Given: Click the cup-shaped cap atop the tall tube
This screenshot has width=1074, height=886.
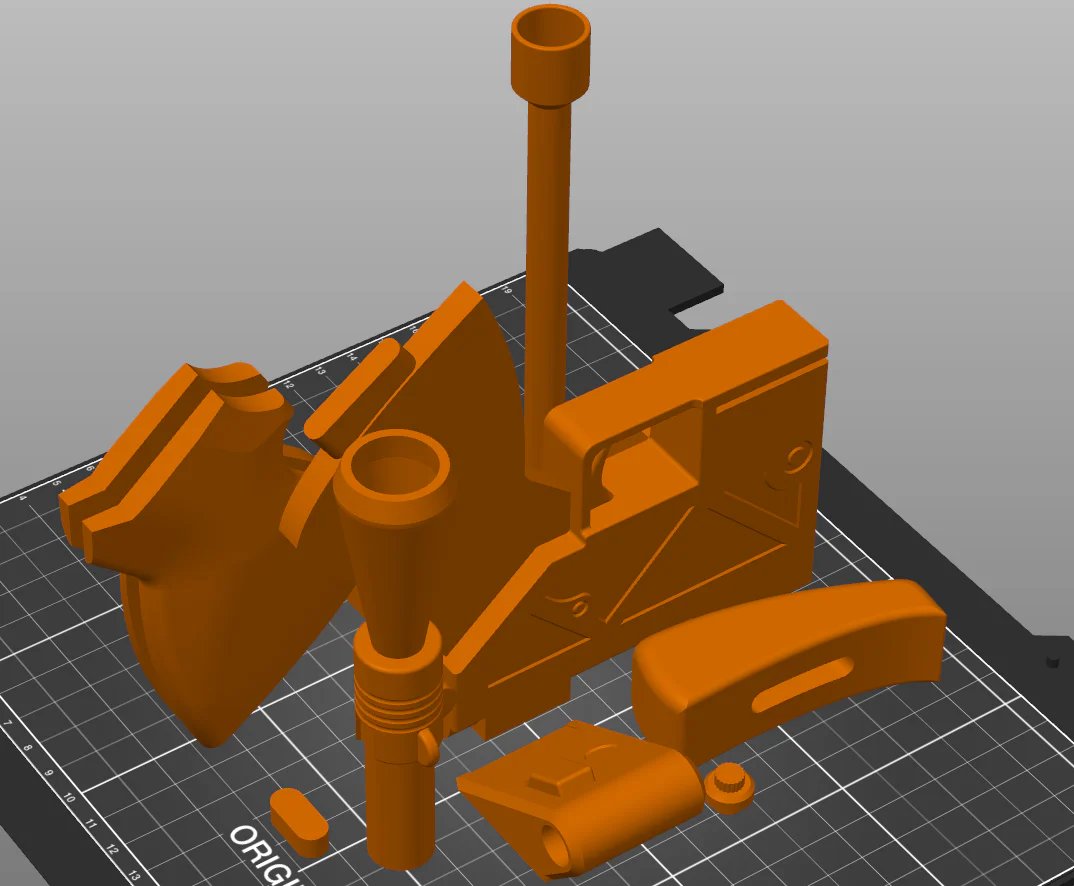Looking at the screenshot, I should click(551, 56).
